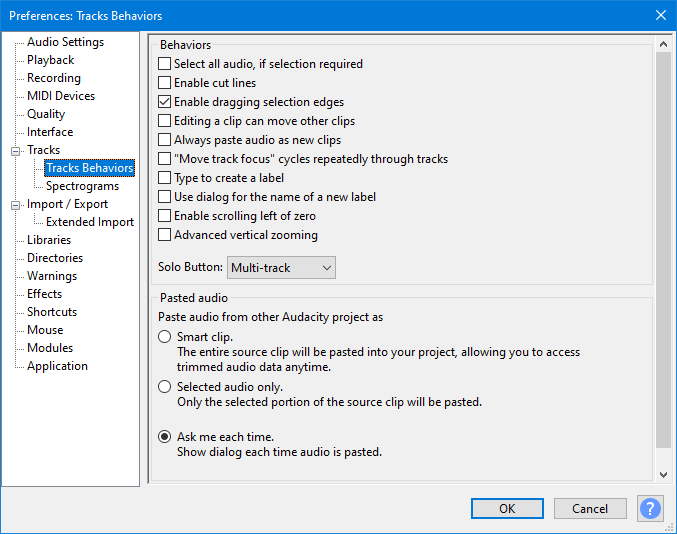Go to Audio Settings category
Viewport: 677px width, 534px height.
66,42
